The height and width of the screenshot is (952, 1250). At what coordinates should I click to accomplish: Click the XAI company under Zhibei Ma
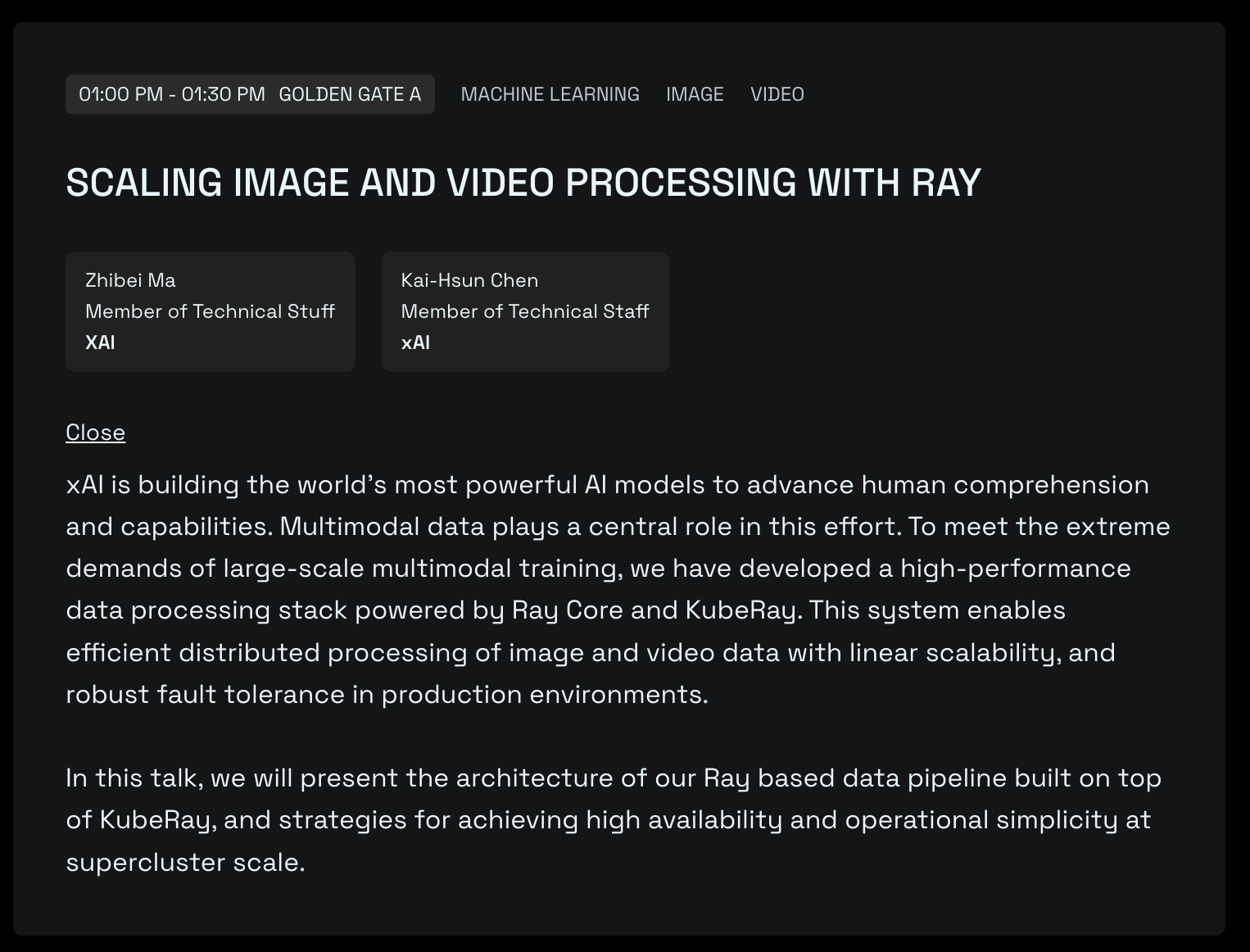click(100, 342)
